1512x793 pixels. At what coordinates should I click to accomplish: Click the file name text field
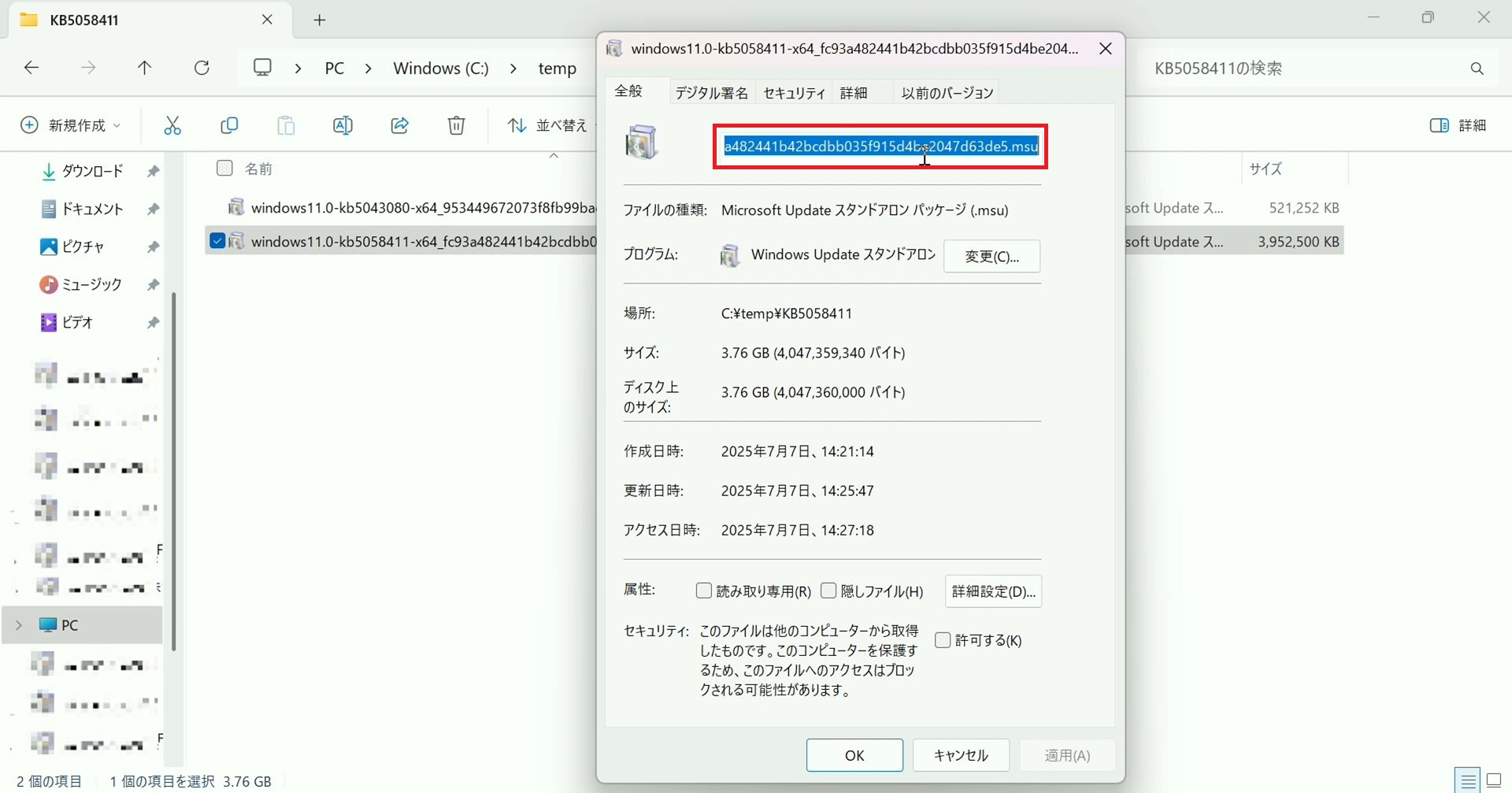coord(880,146)
